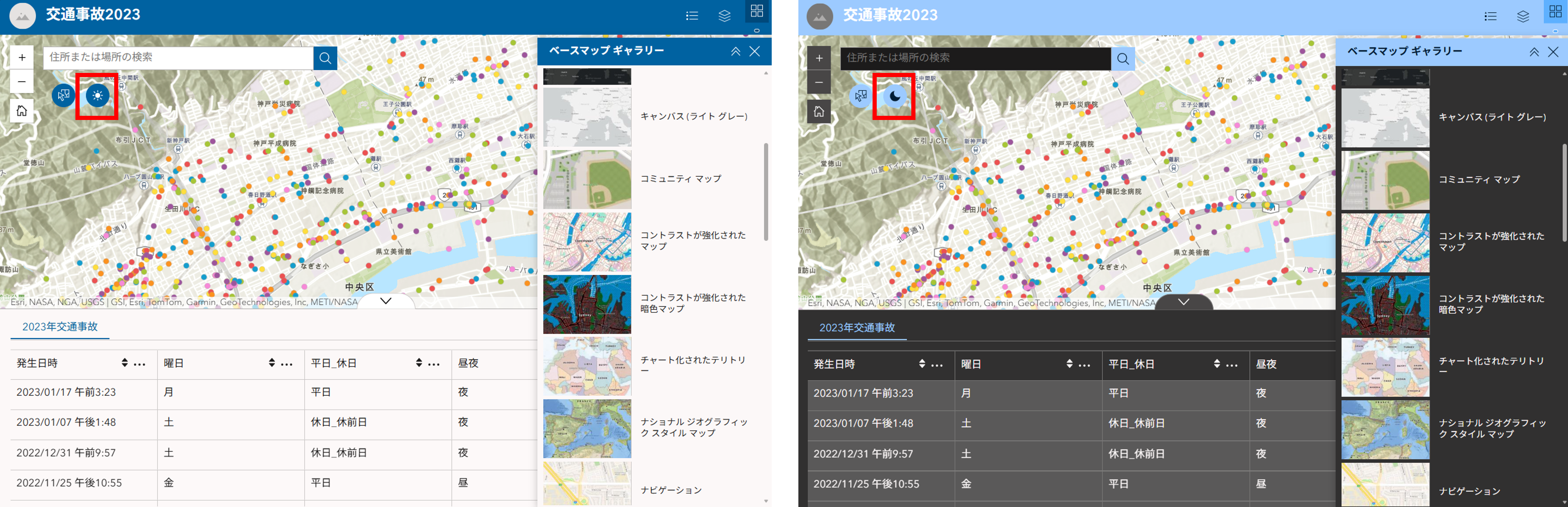Toggle the sun theme button on light map
Screen dimensions: 1568x507
(98, 95)
